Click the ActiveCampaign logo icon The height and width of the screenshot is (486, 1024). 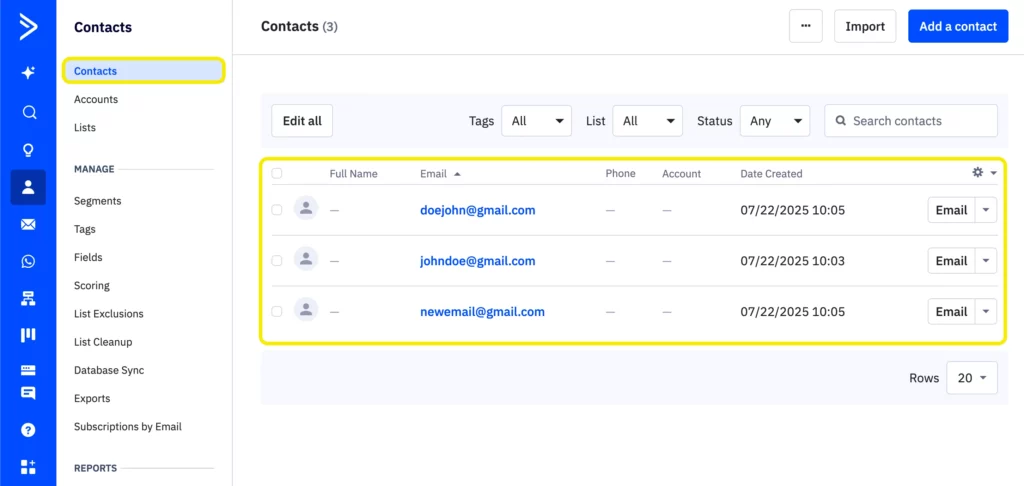[28, 27]
